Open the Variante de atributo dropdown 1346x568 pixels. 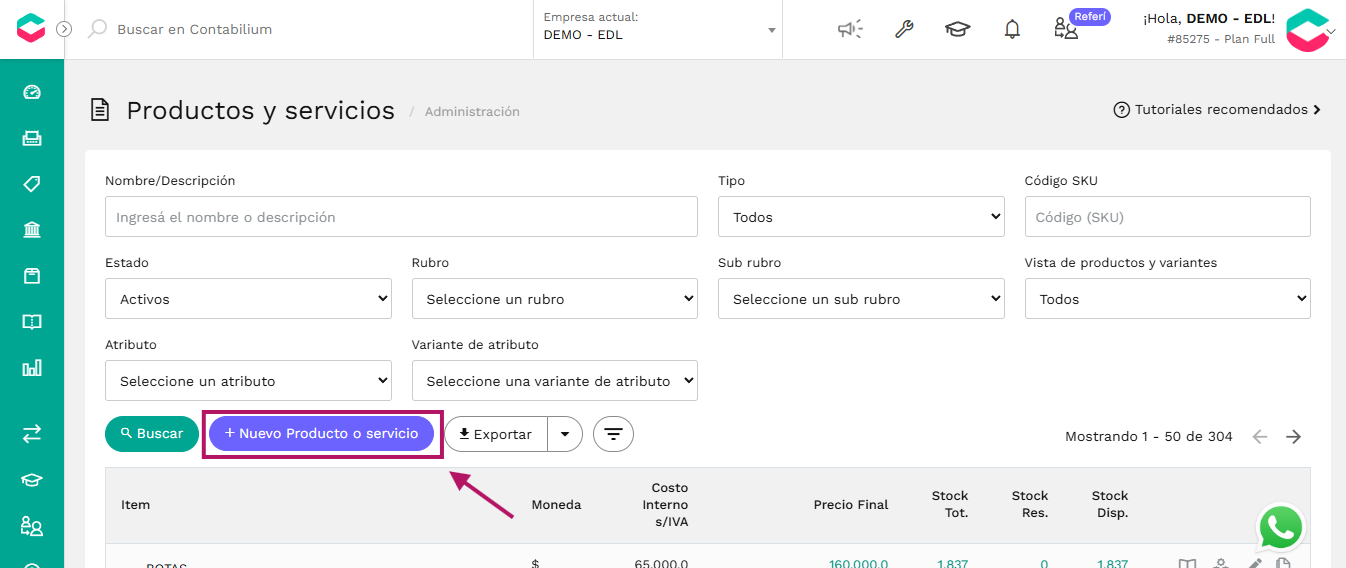554,381
